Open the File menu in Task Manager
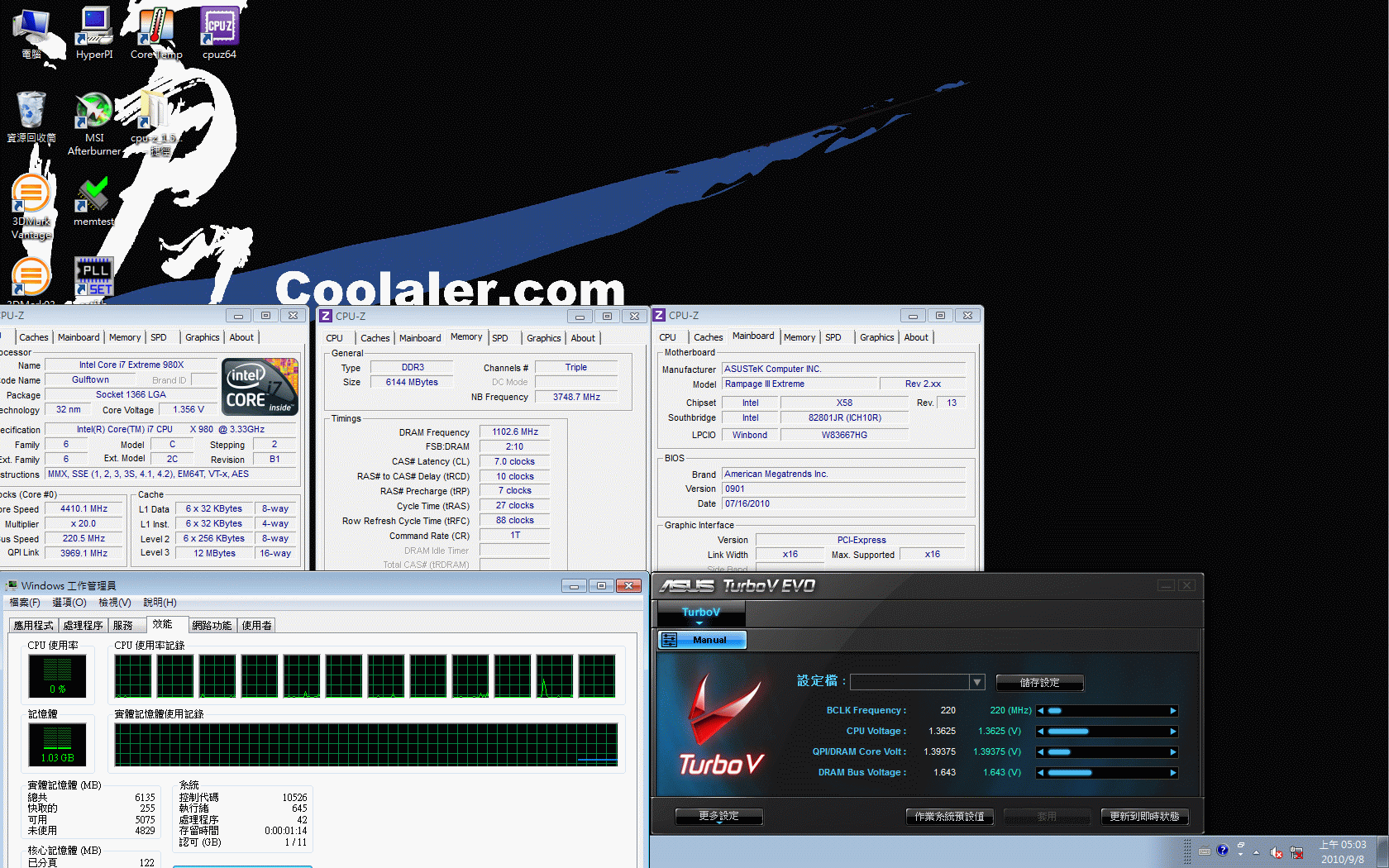 point(25,603)
